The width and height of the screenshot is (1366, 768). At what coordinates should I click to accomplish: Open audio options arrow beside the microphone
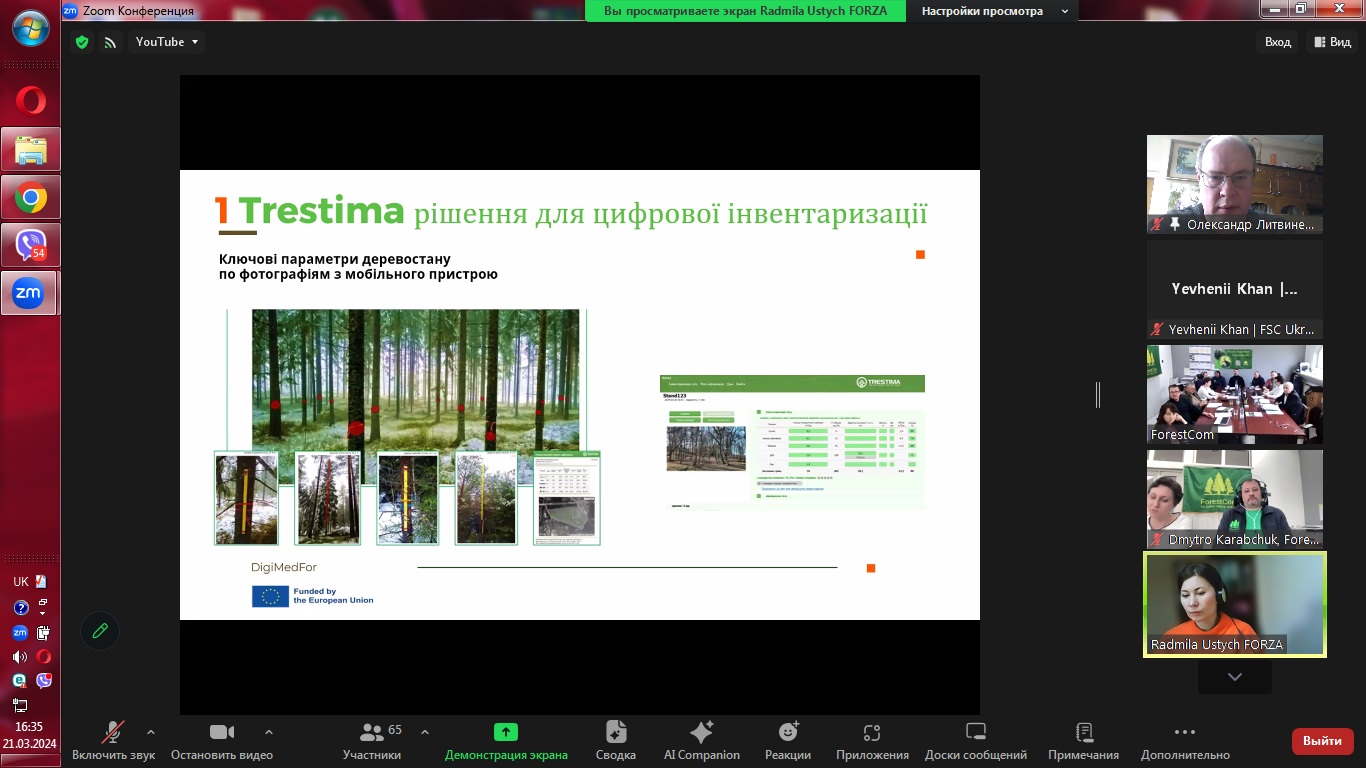151,732
